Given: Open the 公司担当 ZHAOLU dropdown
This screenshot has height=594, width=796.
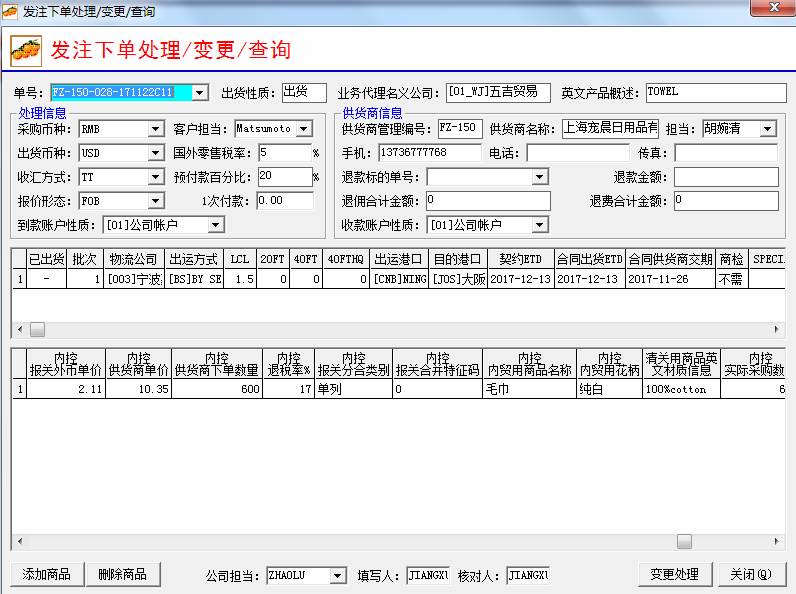Looking at the screenshot, I should 337,576.
